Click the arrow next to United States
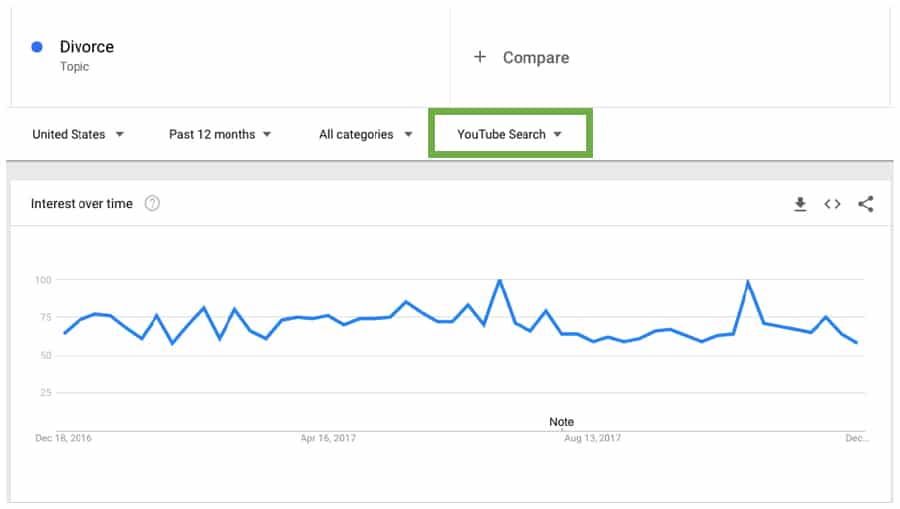 tap(119, 134)
